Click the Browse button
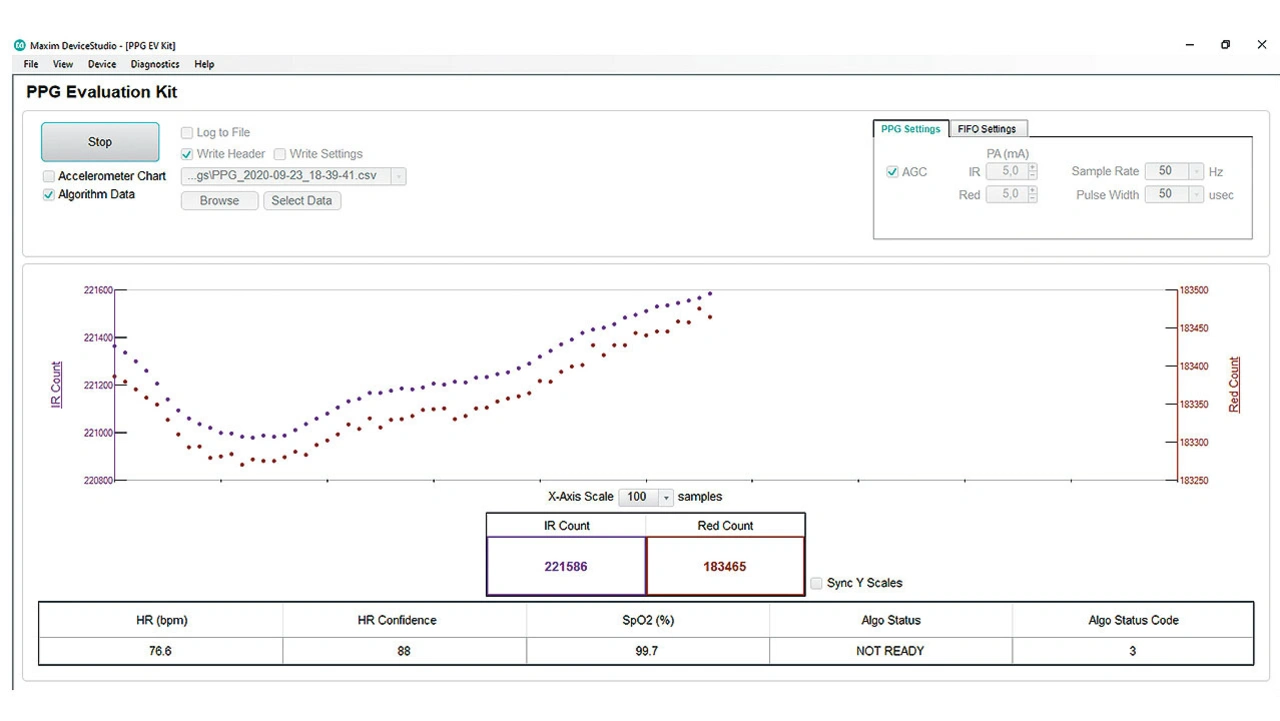Image resolution: width=1280 pixels, height=721 pixels. click(x=219, y=201)
